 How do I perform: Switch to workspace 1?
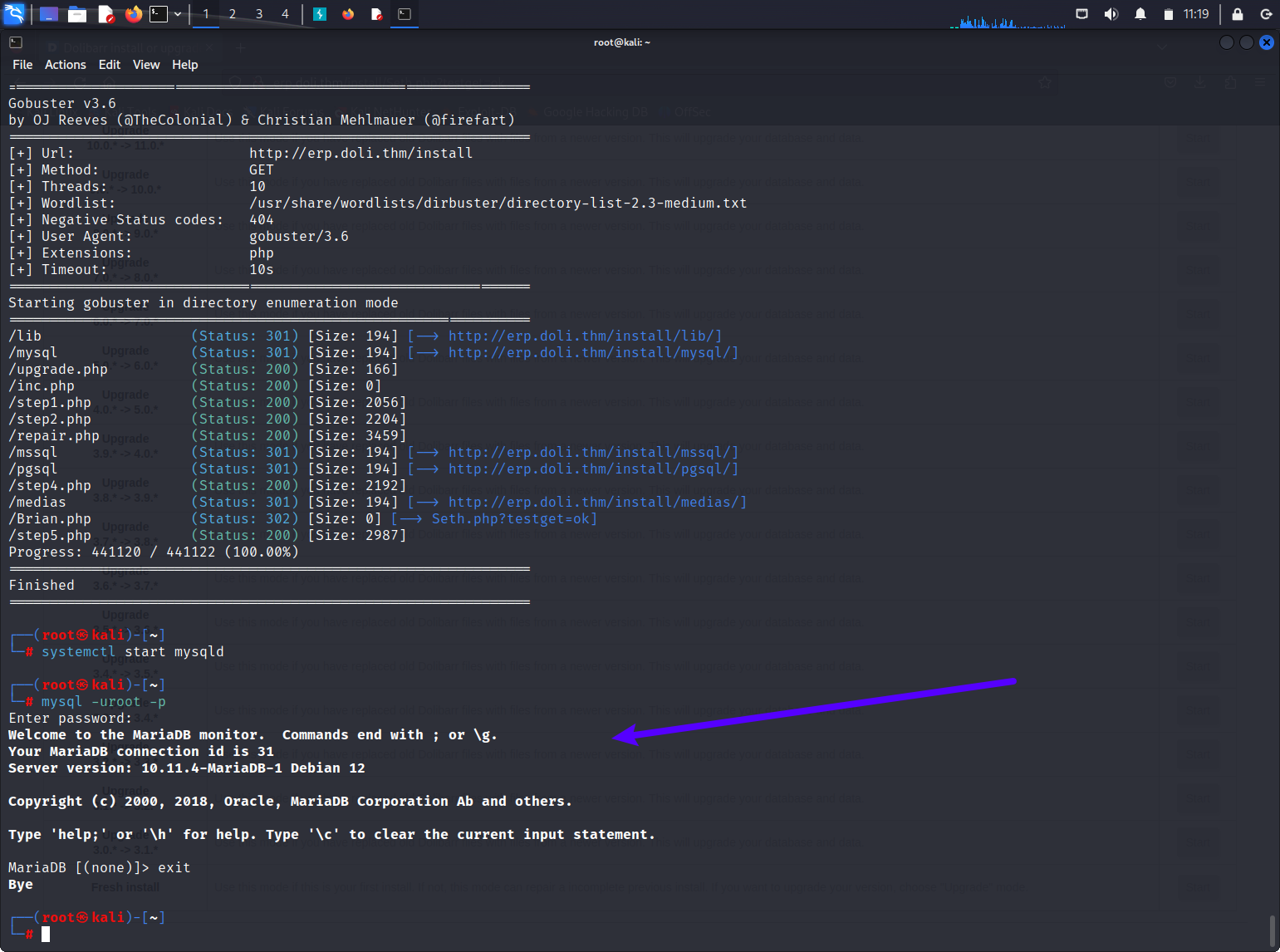[206, 14]
